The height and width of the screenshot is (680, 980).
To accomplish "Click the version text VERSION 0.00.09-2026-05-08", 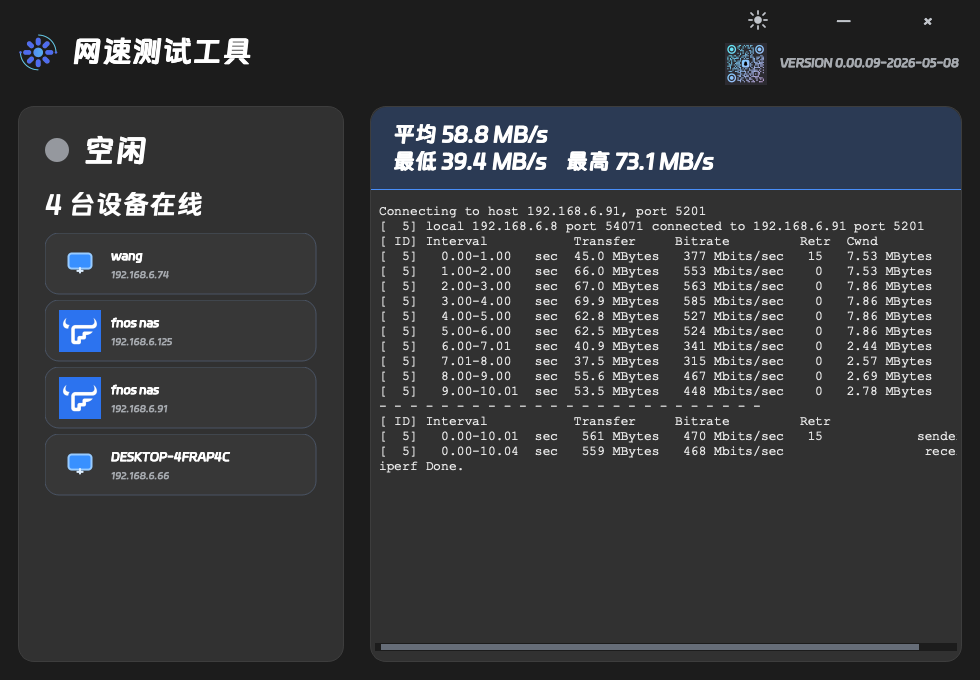I will pyautogui.click(x=869, y=63).
